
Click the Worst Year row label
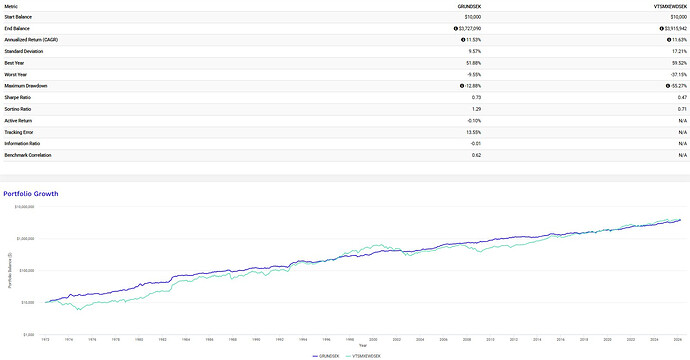[x=15, y=74]
